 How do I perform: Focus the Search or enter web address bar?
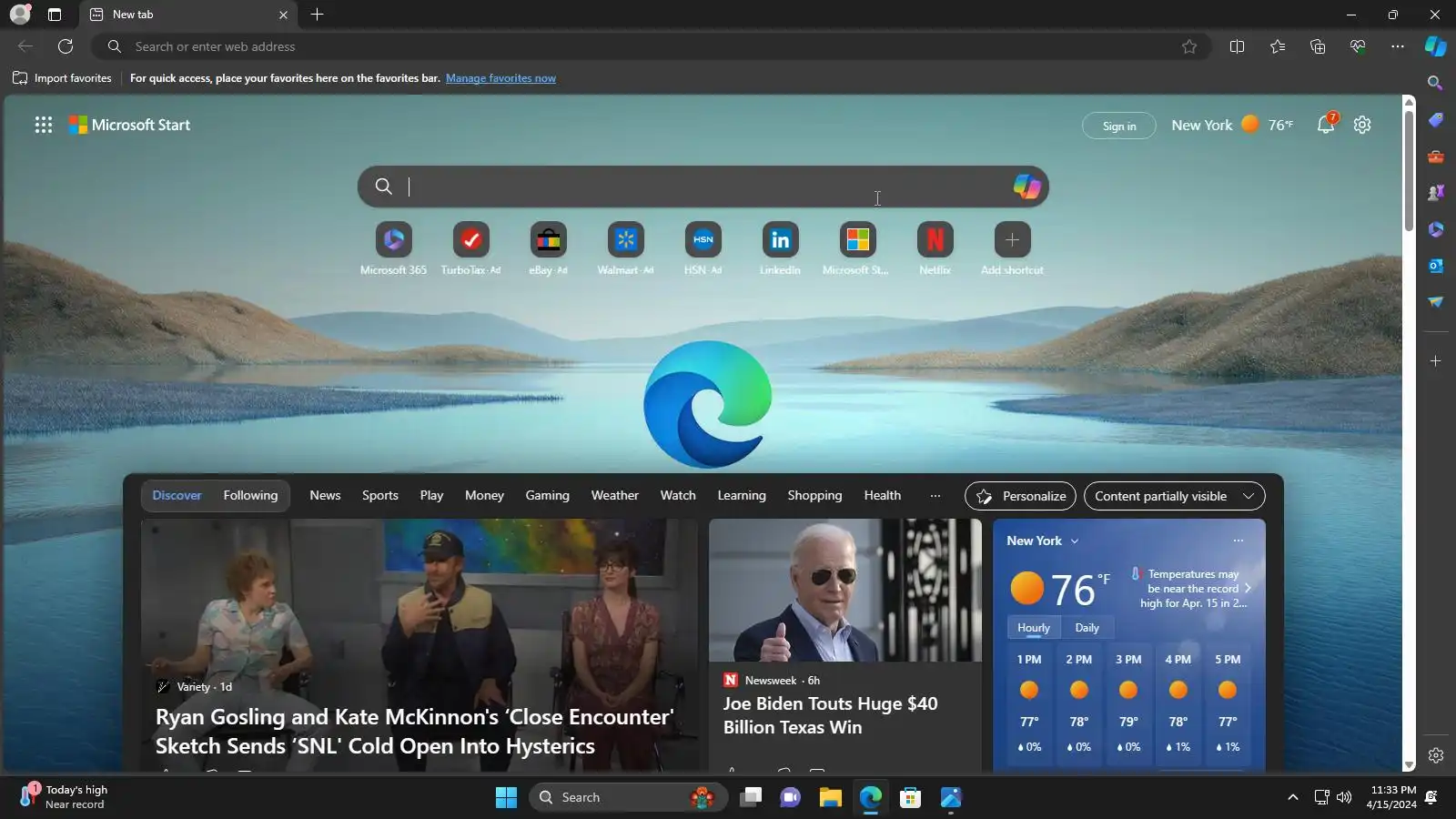(x=651, y=46)
